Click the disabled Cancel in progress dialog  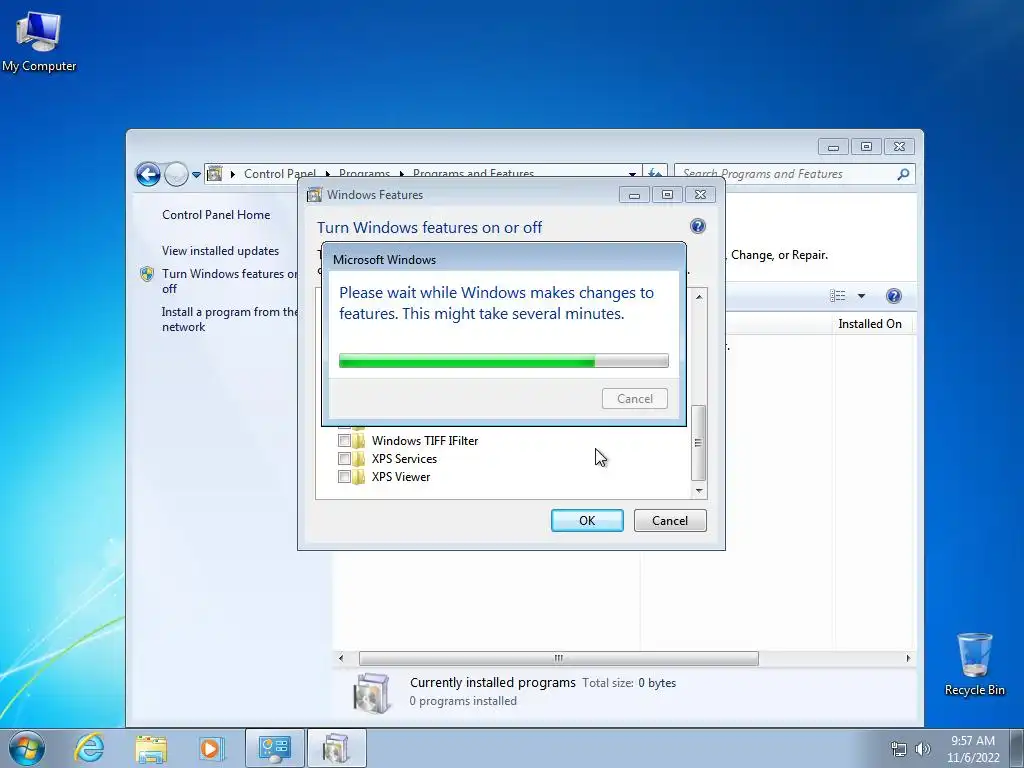tap(635, 398)
